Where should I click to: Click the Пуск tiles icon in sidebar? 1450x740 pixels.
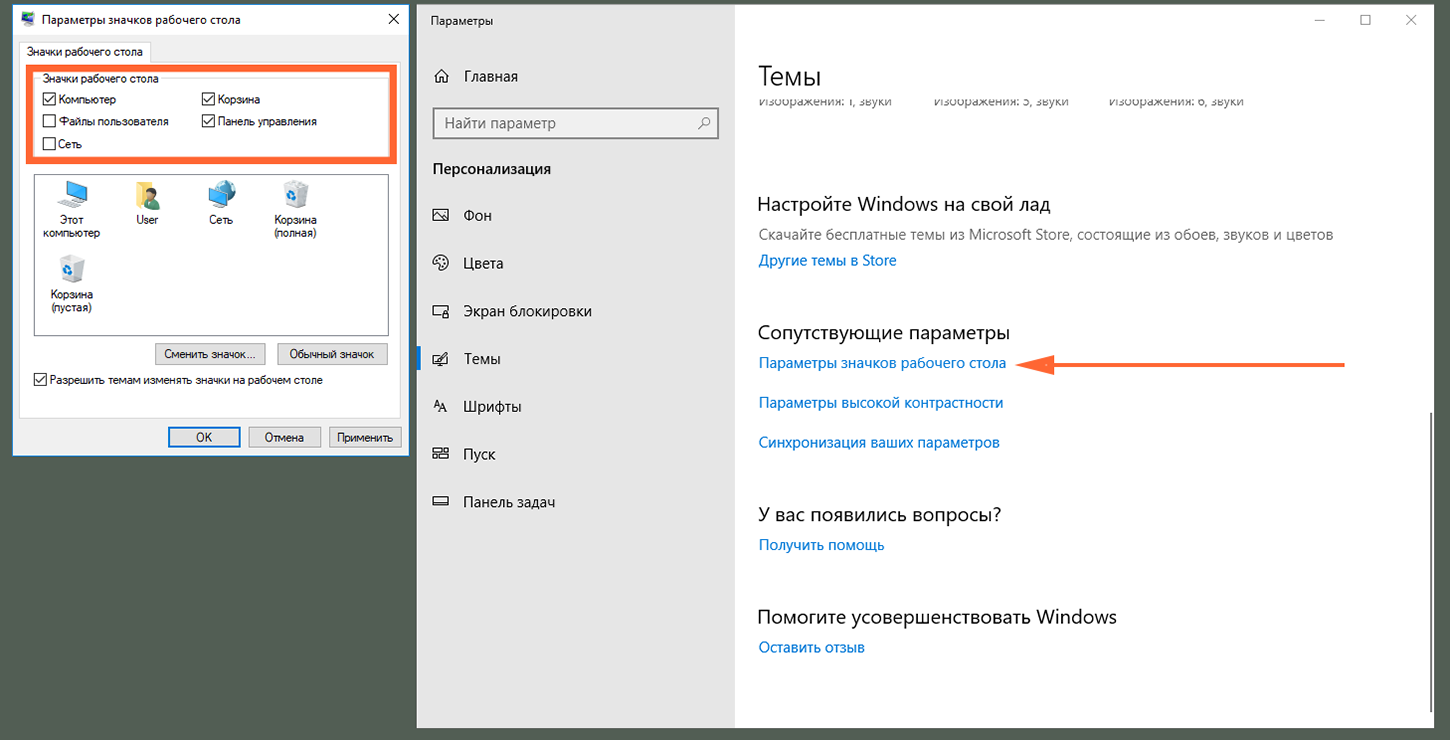click(441, 454)
